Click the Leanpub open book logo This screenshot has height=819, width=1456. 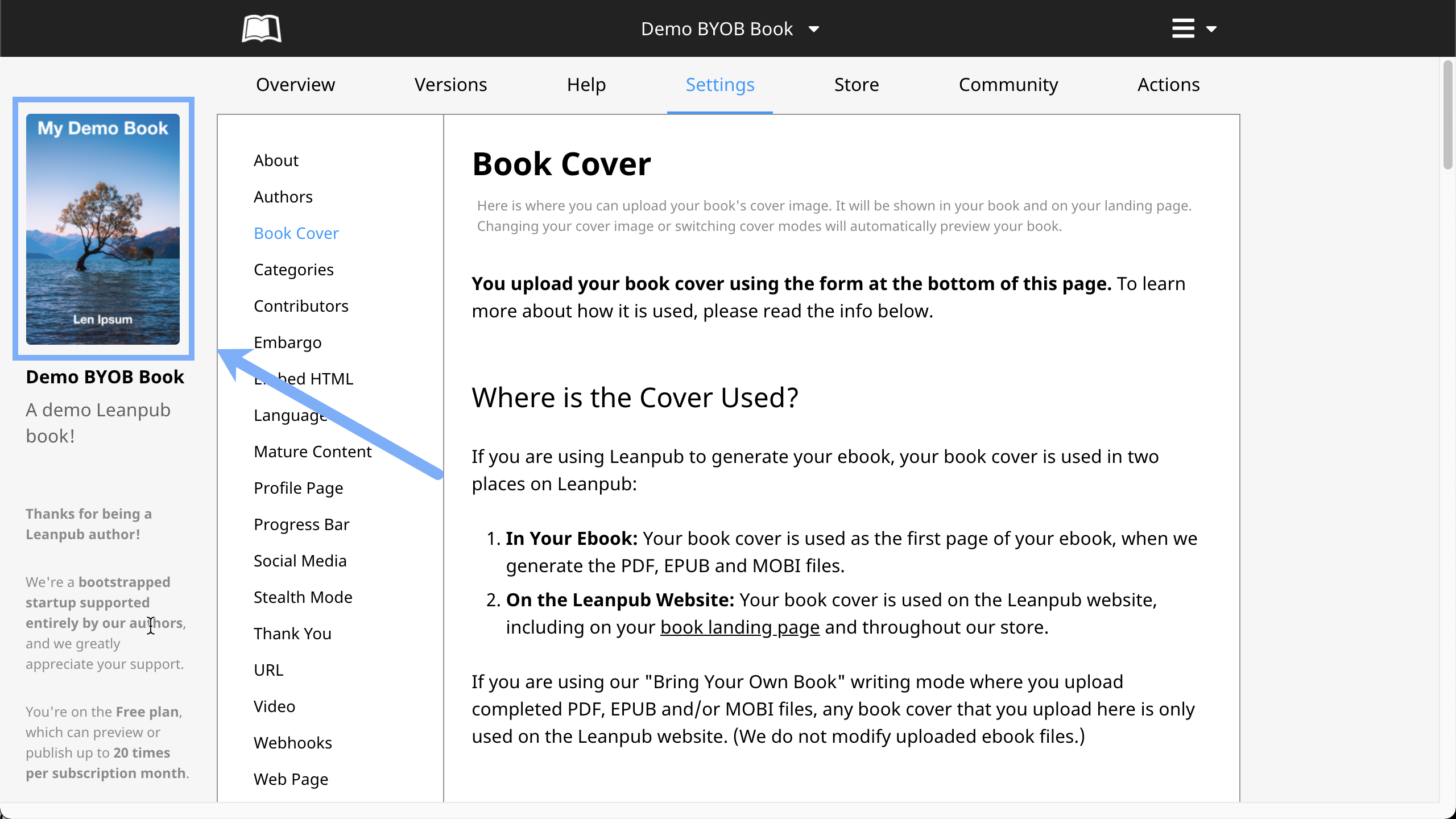point(261,28)
